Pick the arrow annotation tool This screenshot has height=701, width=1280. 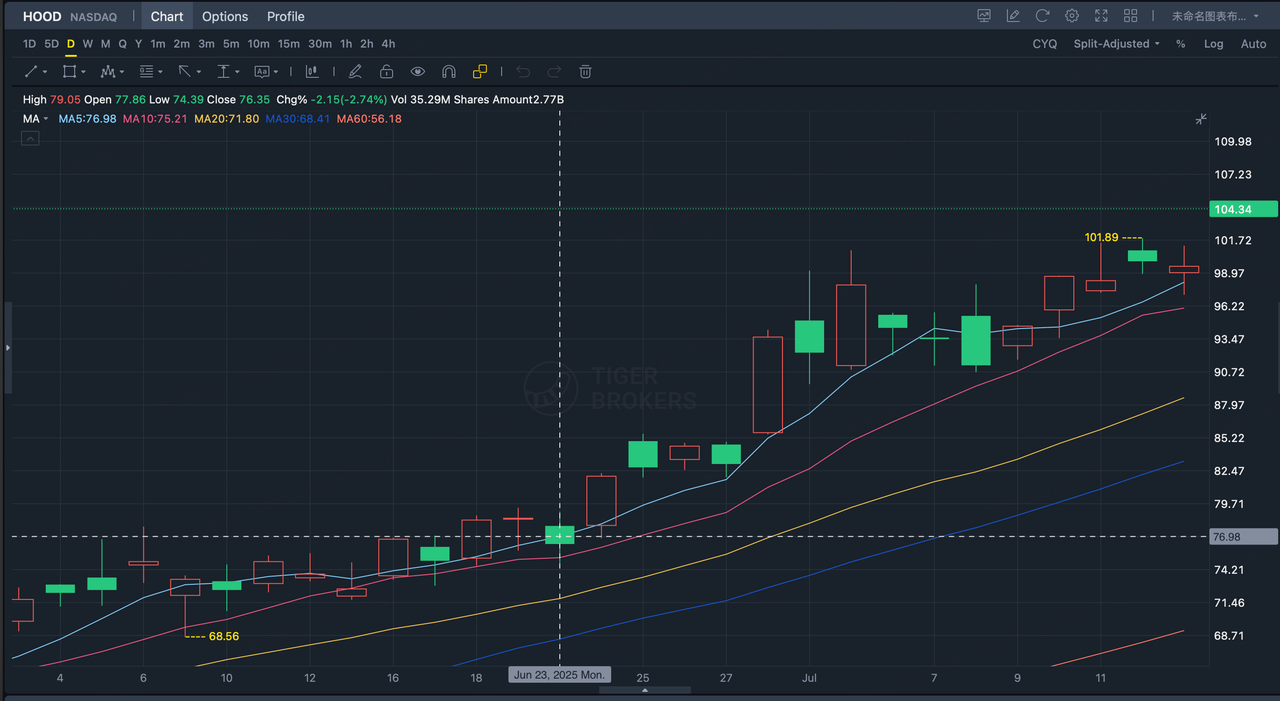(184, 71)
